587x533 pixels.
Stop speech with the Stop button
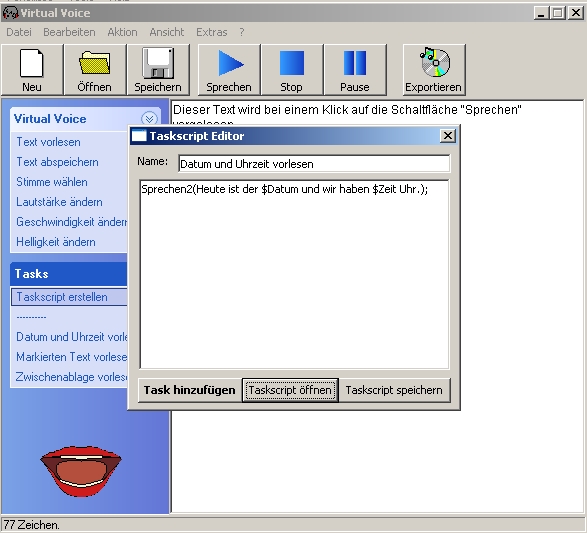click(292, 70)
